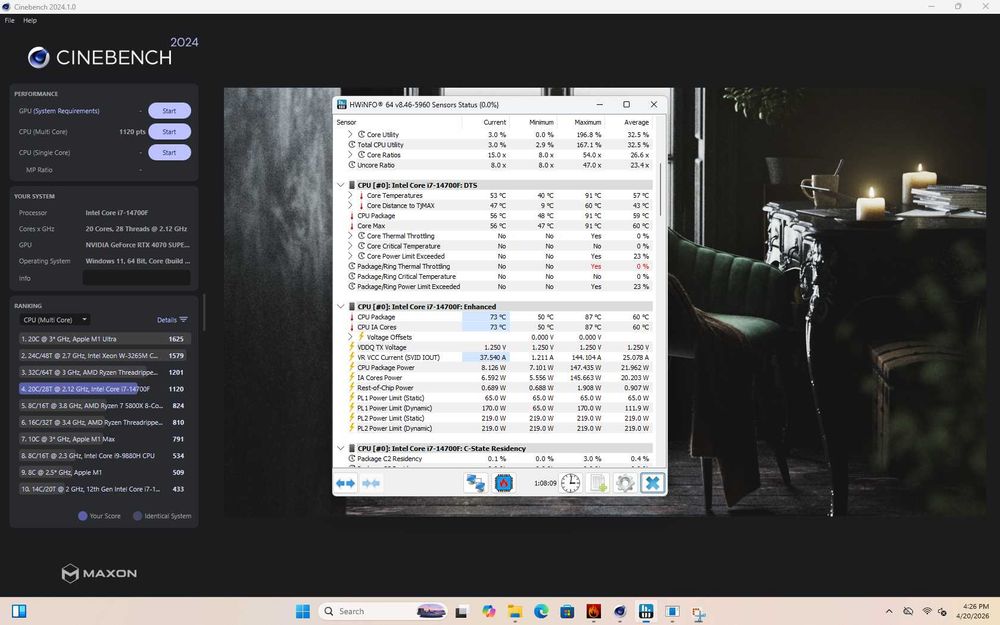This screenshot has height=625, width=1000.
Task: Launch Copilot from the taskbar
Action: [489, 611]
